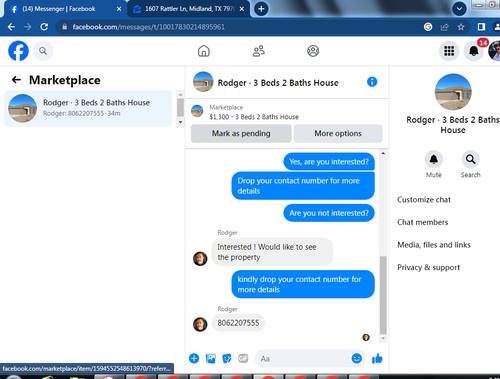500x379 pixels.
Task: Click the large house photo in right panel
Action: 453,92
